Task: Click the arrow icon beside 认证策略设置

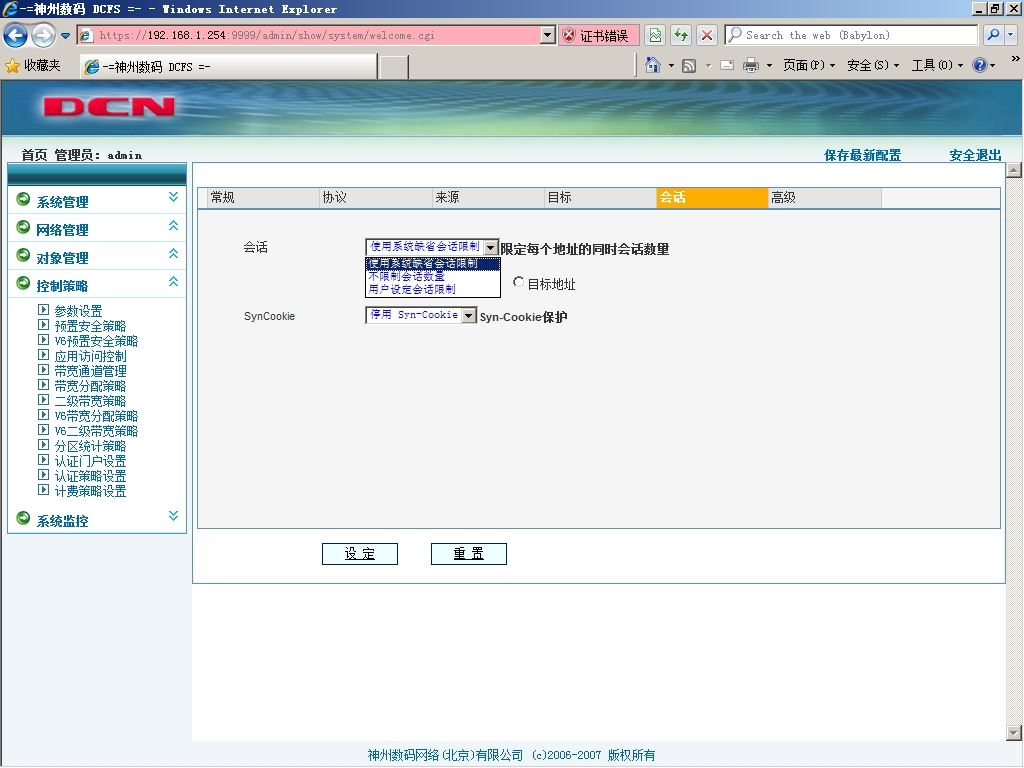Action: tap(43, 475)
